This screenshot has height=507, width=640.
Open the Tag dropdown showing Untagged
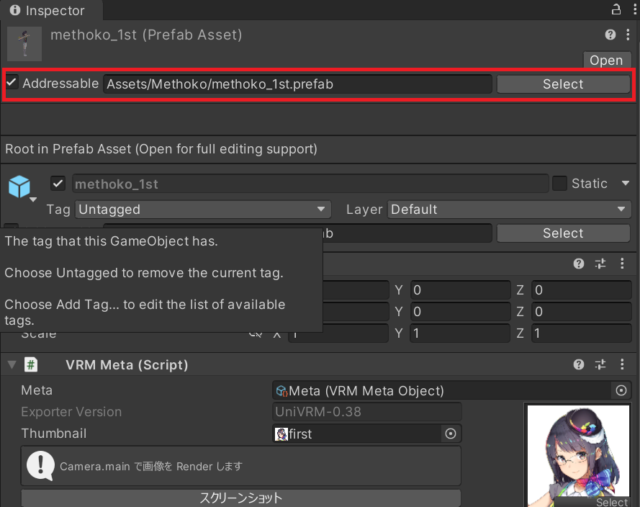pyautogui.click(x=203, y=209)
